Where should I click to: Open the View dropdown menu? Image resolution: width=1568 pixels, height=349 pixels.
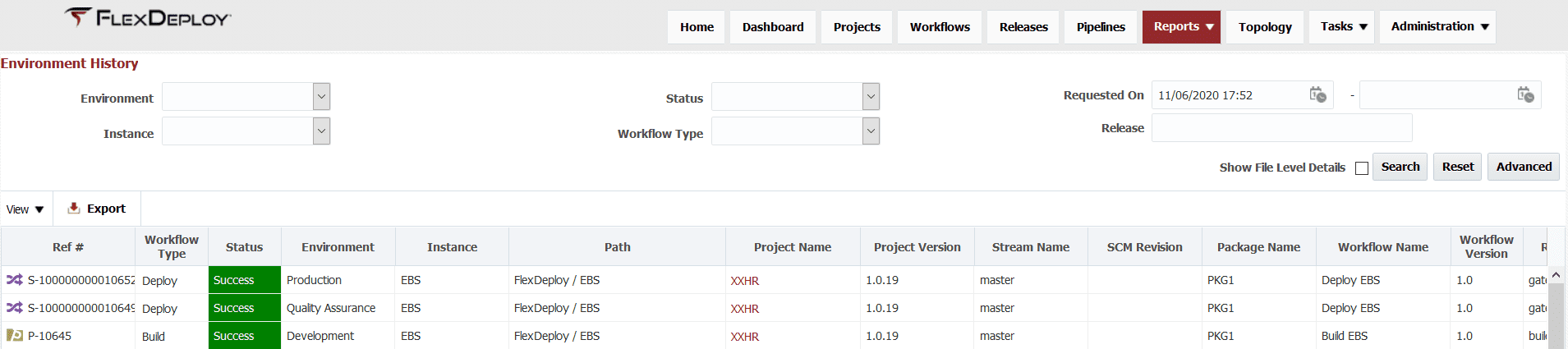(25, 209)
